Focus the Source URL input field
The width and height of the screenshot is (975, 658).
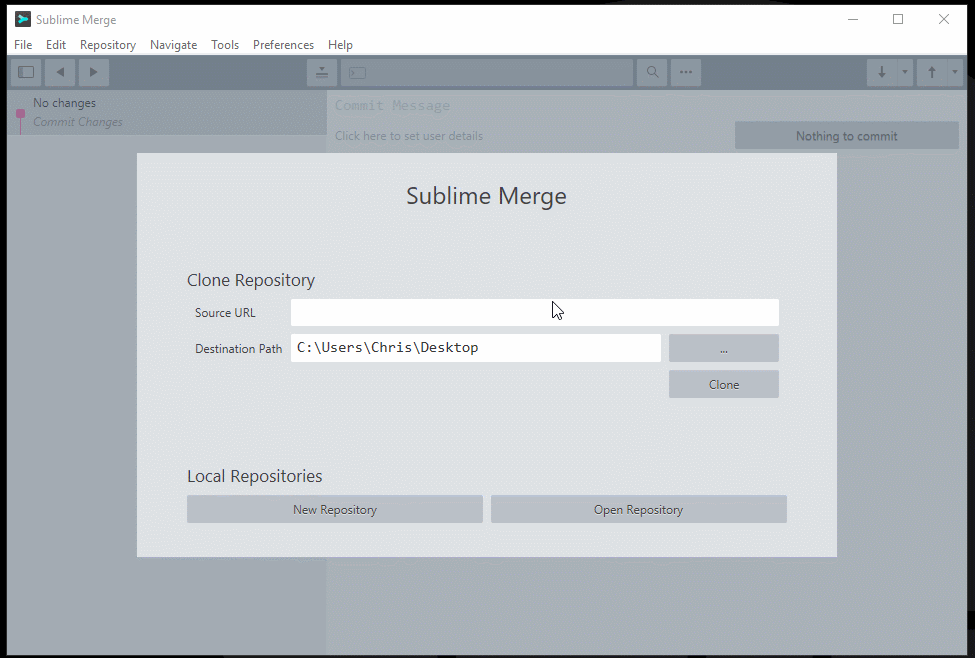pyautogui.click(x=535, y=312)
